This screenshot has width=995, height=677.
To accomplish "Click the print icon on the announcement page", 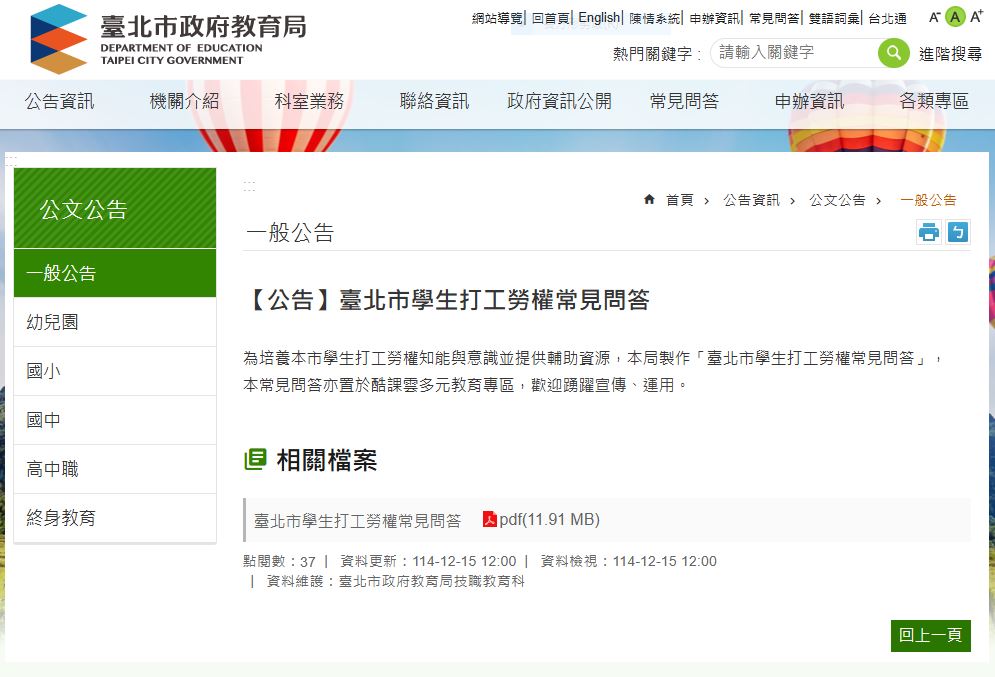I will click(930, 232).
